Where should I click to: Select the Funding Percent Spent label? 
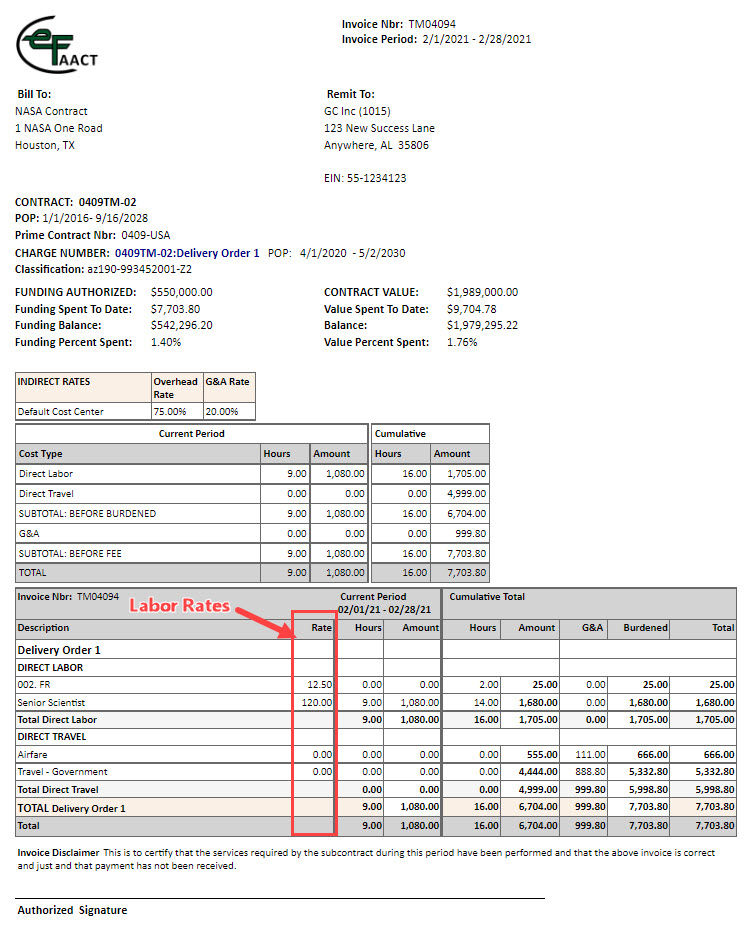click(x=73, y=342)
